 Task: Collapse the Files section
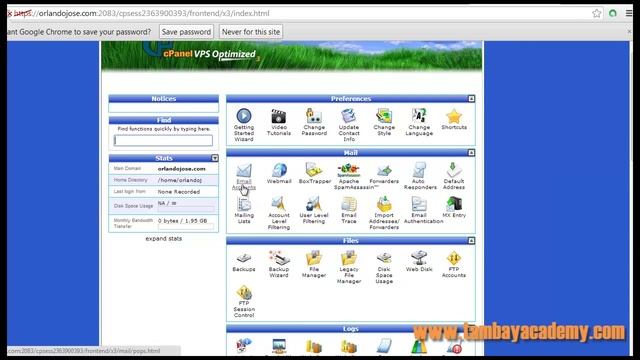[471, 241]
